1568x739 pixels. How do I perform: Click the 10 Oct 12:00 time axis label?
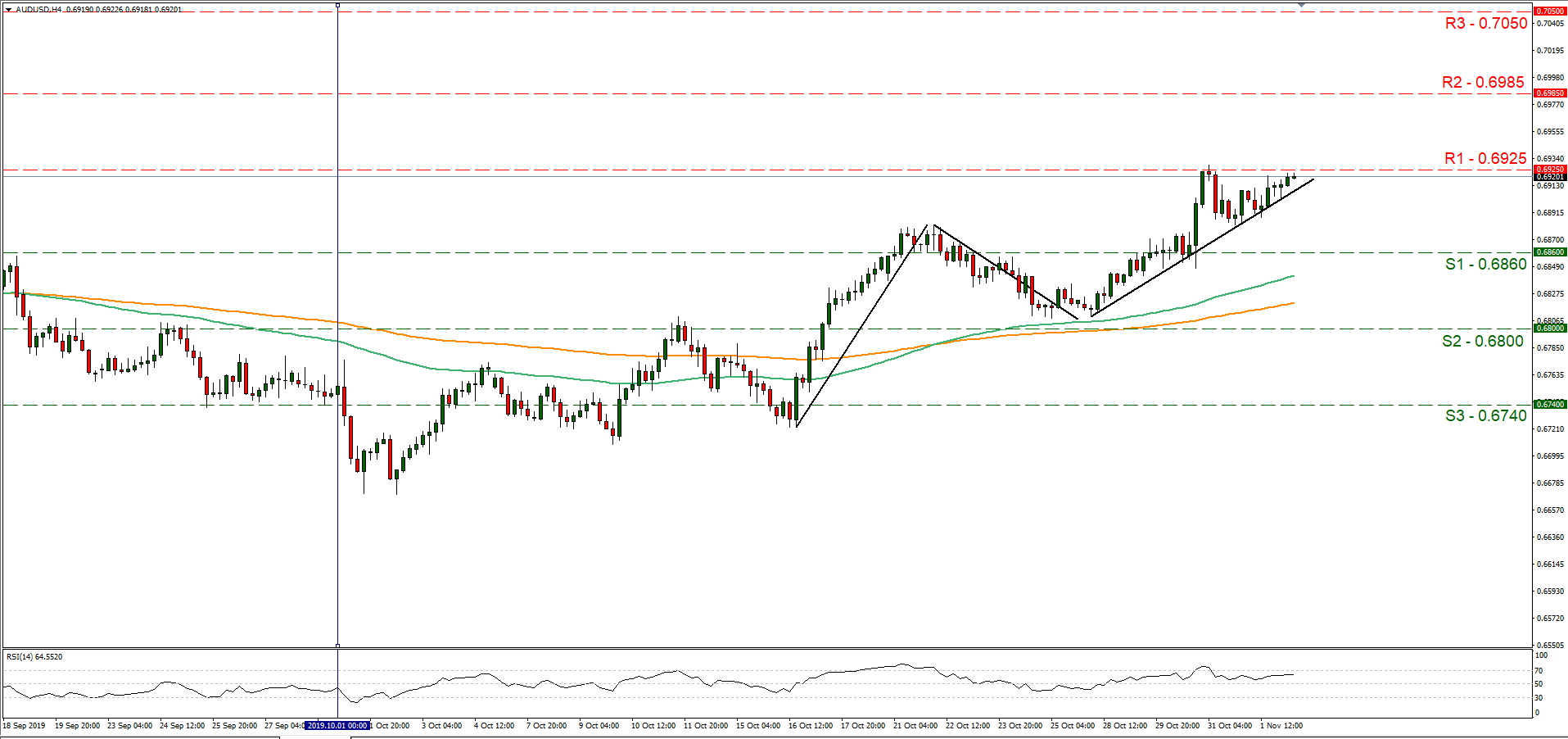click(653, 726)
